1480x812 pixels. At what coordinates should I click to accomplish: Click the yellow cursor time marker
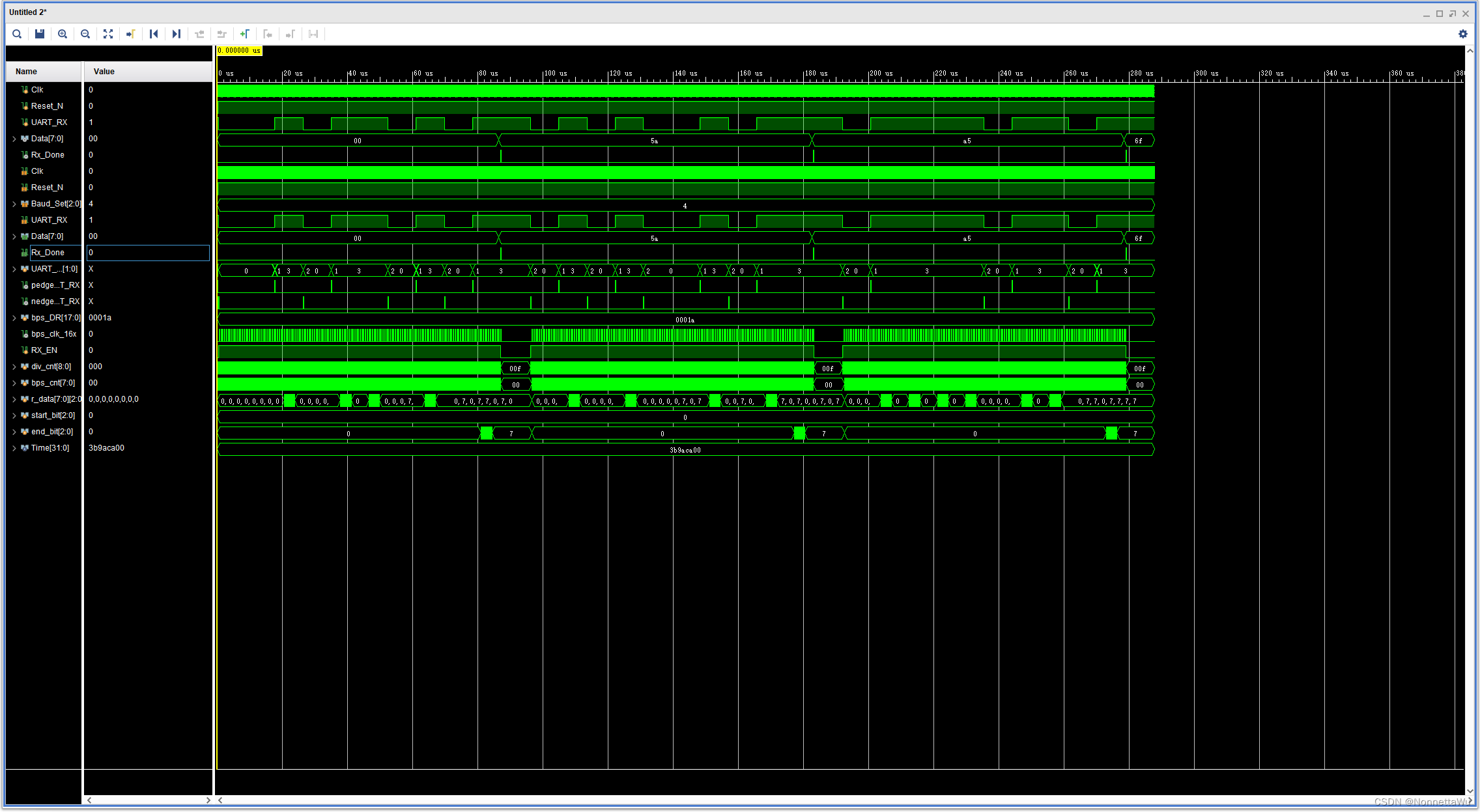[x=239, y=51]
